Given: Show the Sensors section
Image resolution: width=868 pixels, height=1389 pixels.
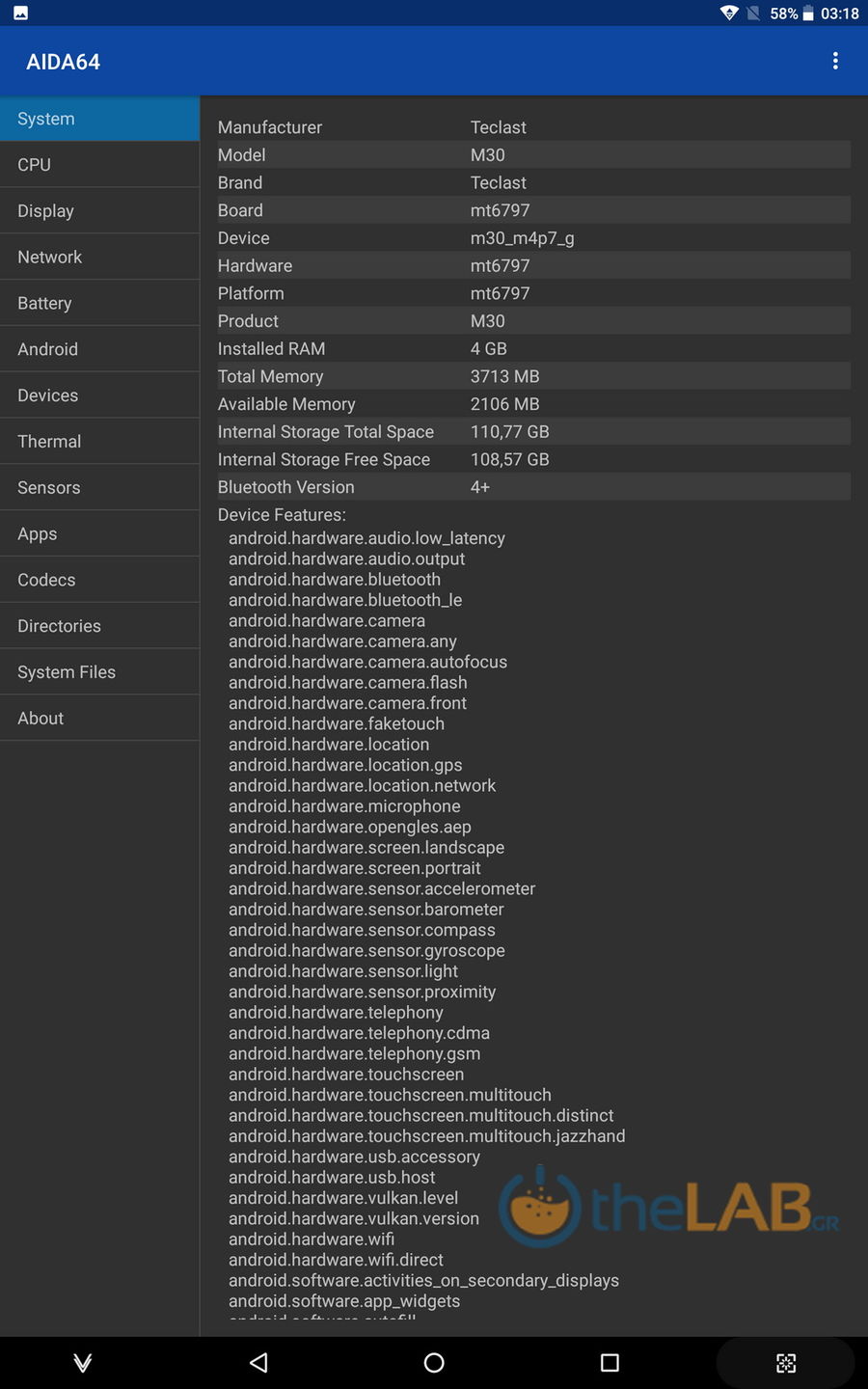Looking at the screenshot, I should (99, 488).
